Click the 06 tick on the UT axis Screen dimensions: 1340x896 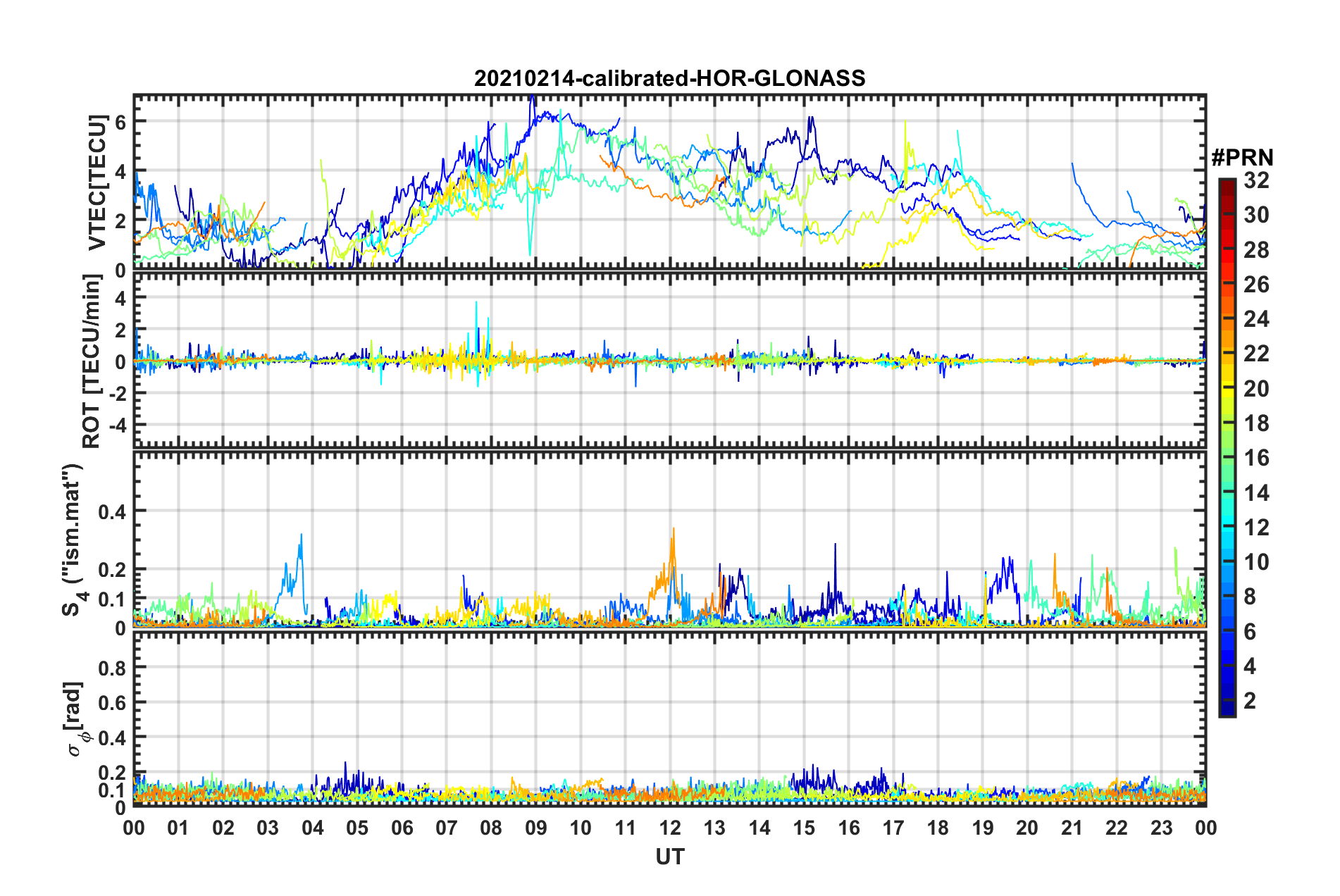pos(402,828)
